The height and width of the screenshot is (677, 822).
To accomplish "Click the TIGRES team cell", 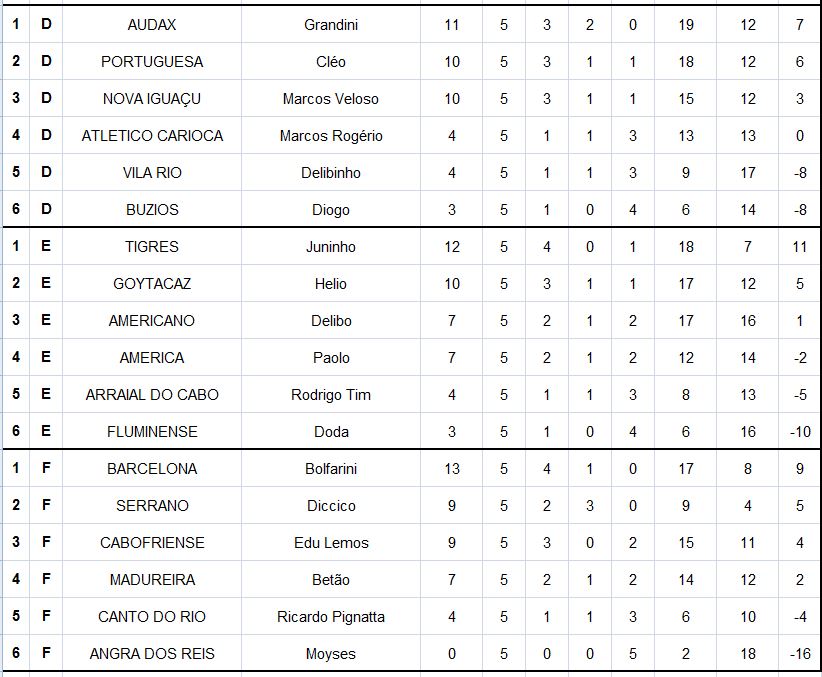I will [152, 247].
